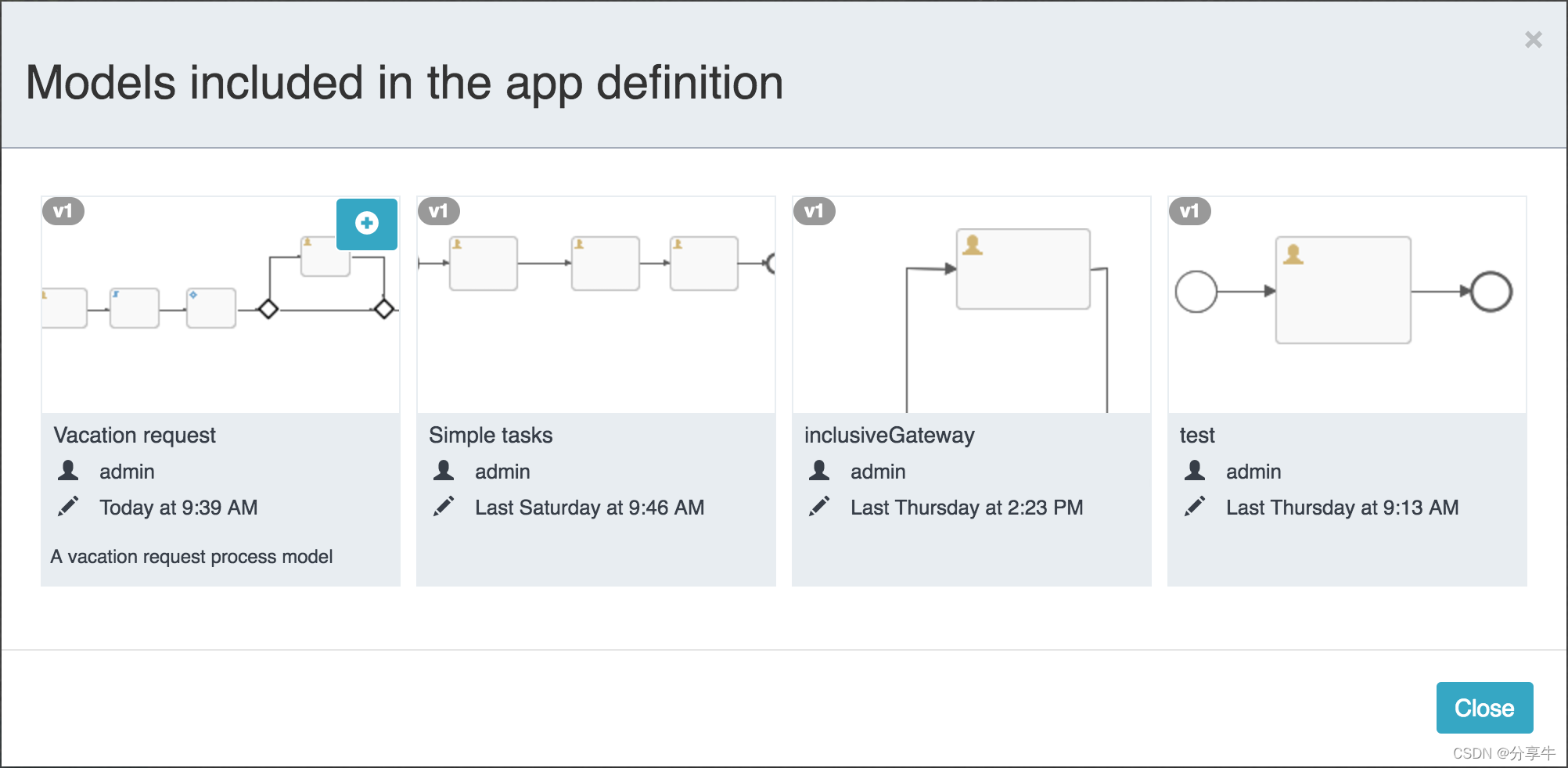This screenshot has height=768, width=1568.
Task: Click the user icon under inclusiveGateway
Action: (819, 471)
